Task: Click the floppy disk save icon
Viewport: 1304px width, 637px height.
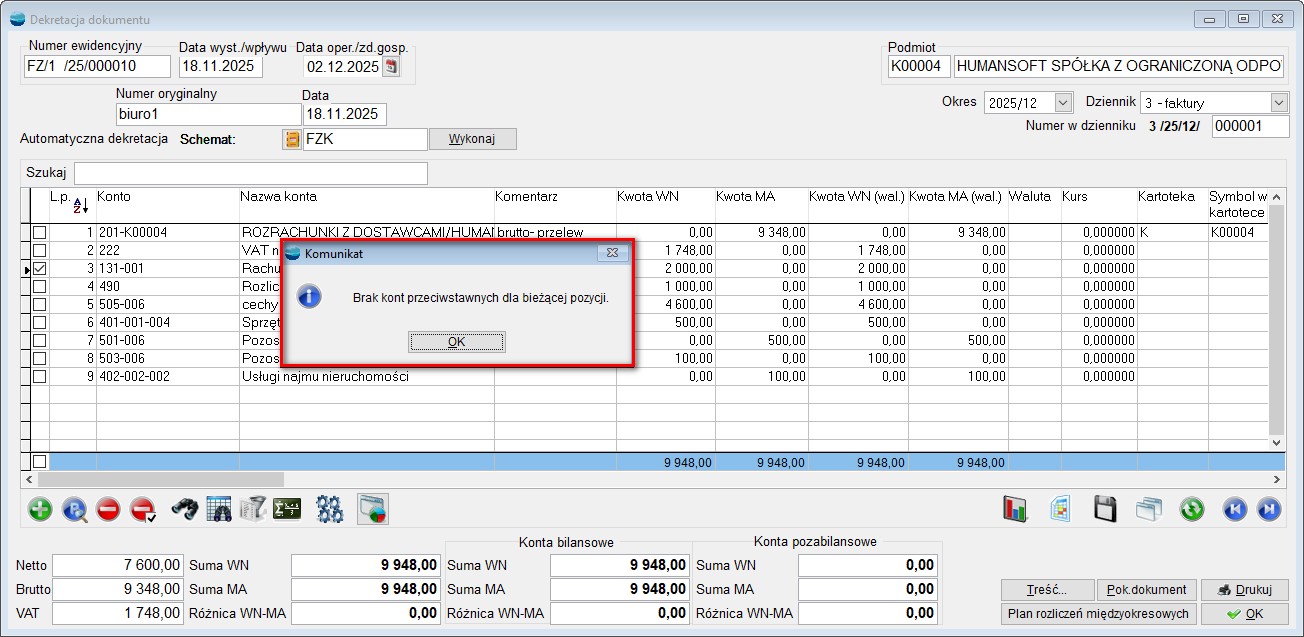Action: tap(1105, 509)
